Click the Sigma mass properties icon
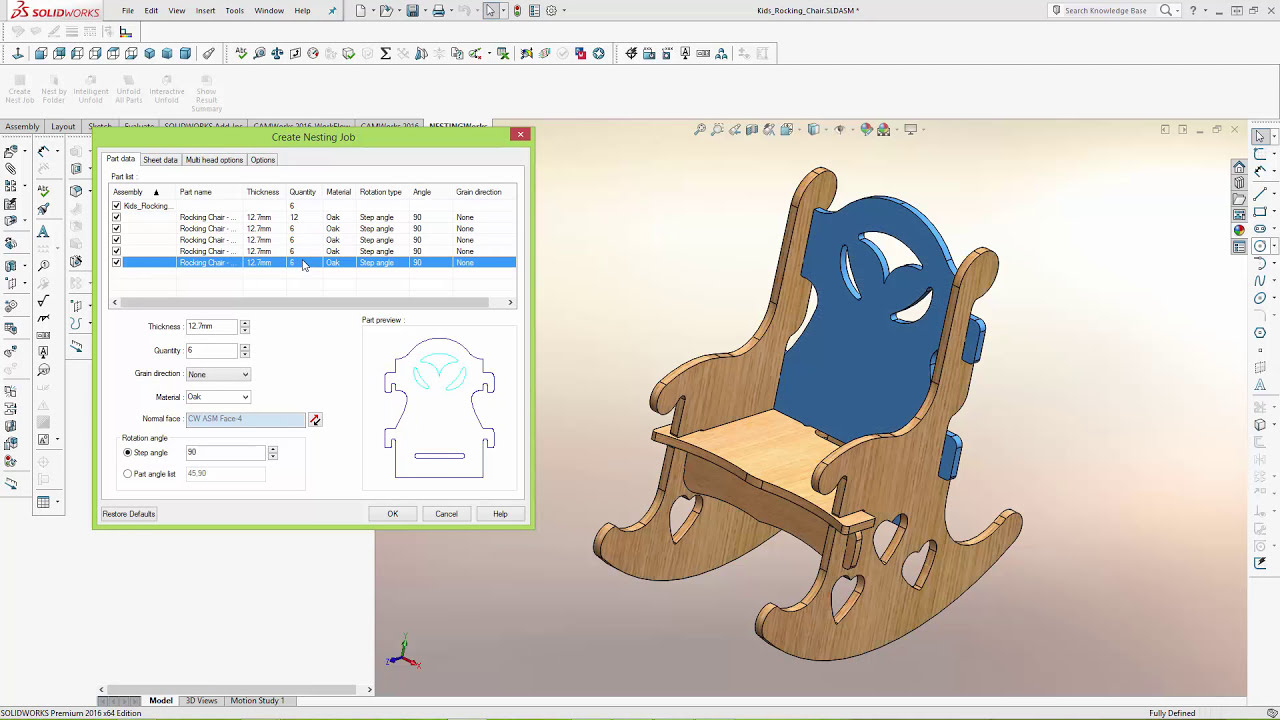 385,53
